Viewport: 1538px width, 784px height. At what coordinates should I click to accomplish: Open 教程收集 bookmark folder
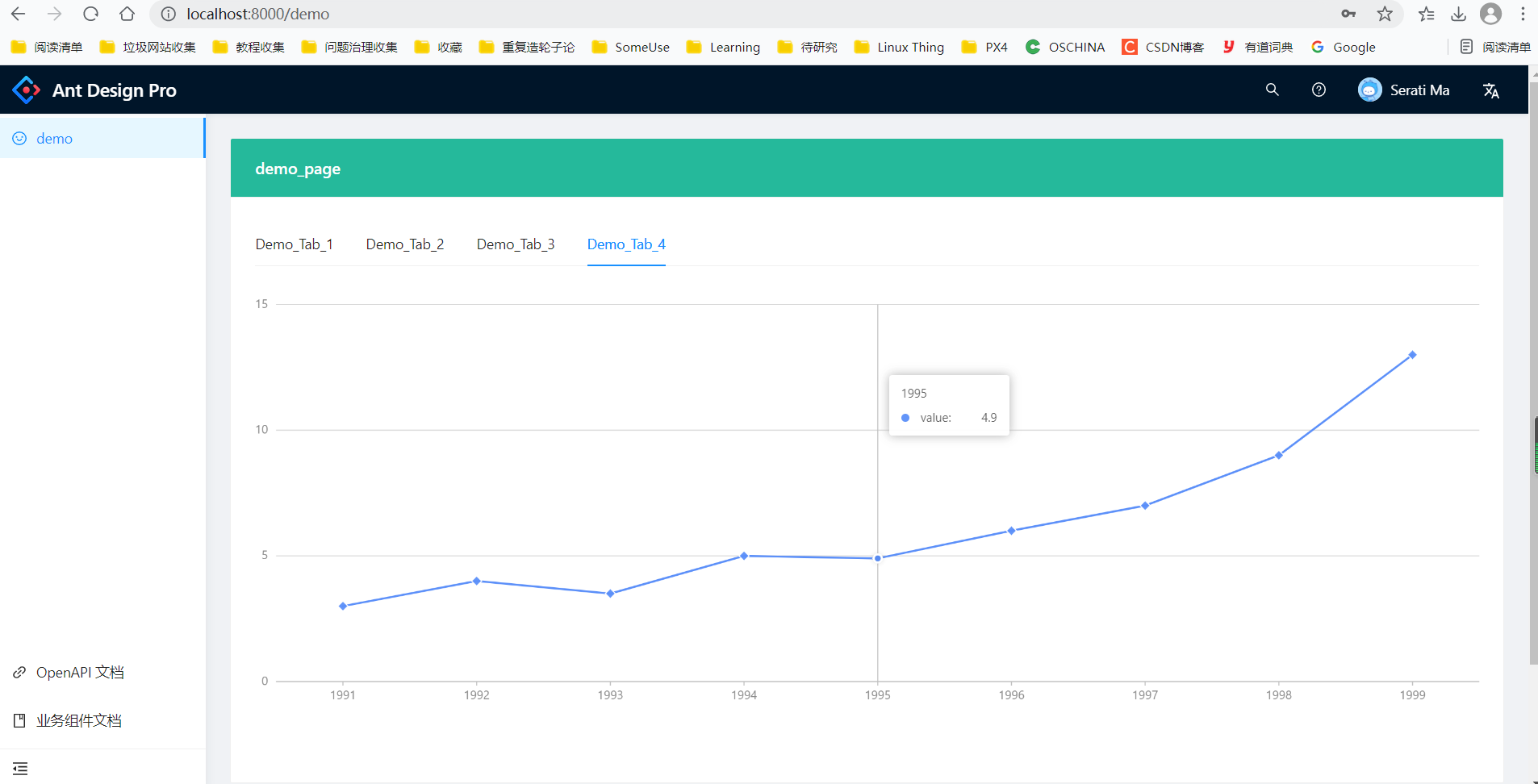click(x=249, y=47)
